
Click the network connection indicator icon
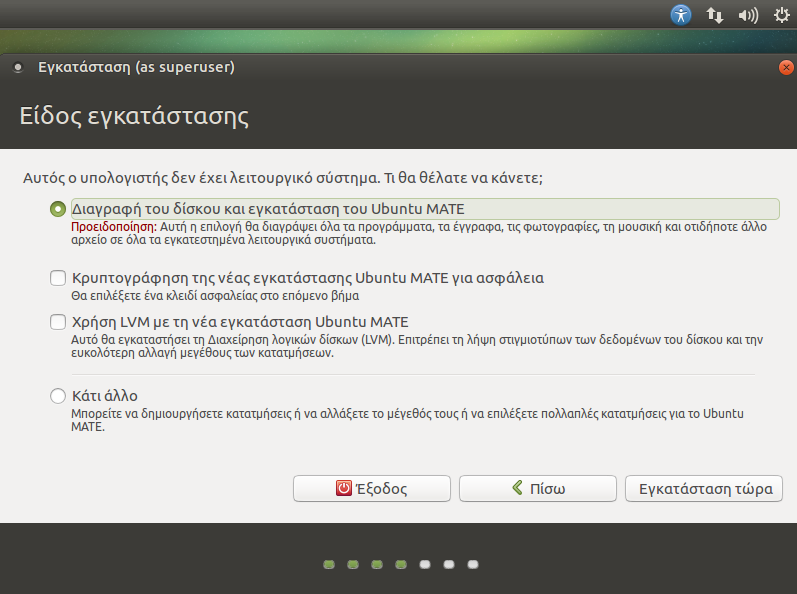click(x=715, y=15)
